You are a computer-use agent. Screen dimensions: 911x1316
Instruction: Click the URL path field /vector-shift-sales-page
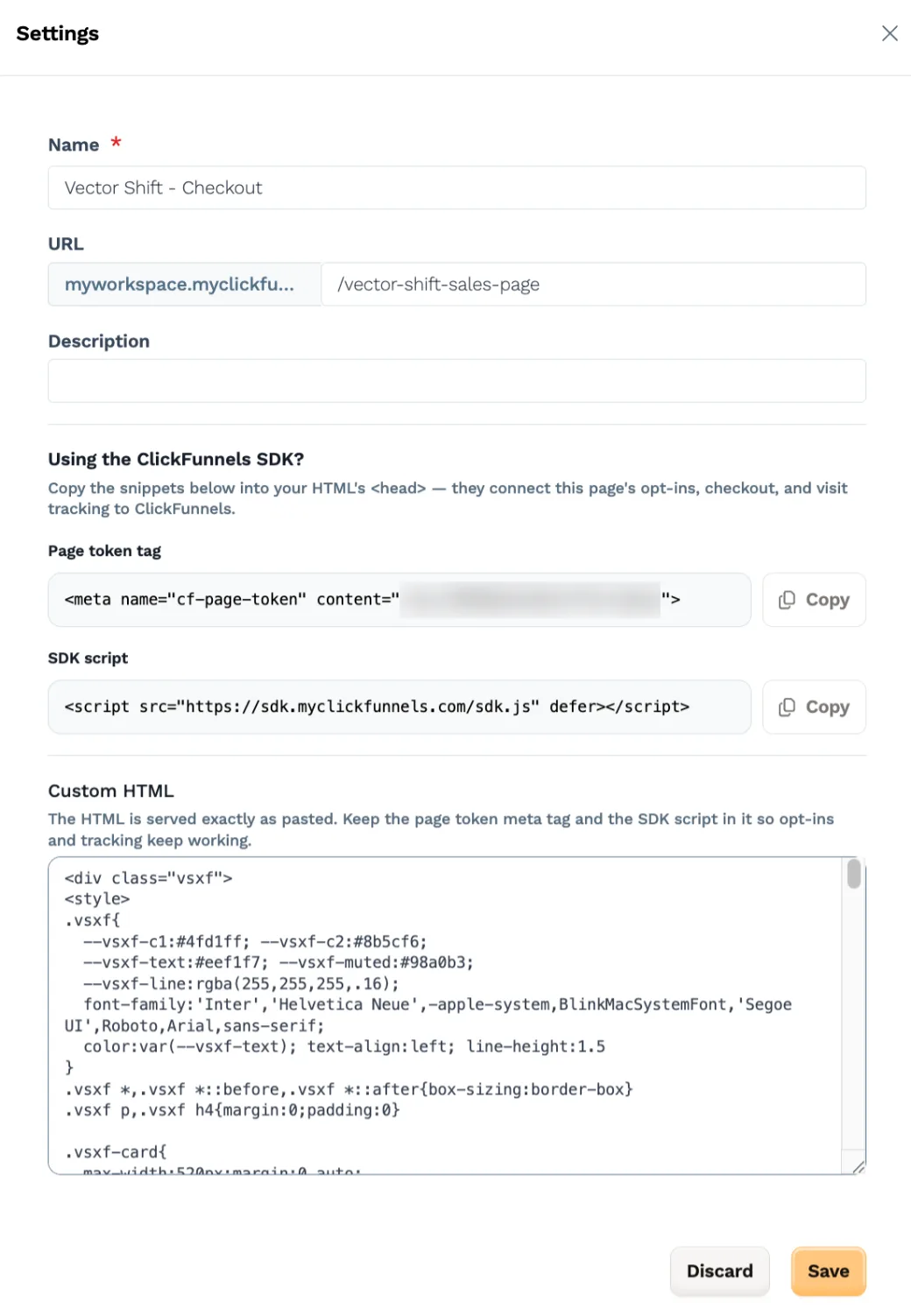(x=593, y=285)
